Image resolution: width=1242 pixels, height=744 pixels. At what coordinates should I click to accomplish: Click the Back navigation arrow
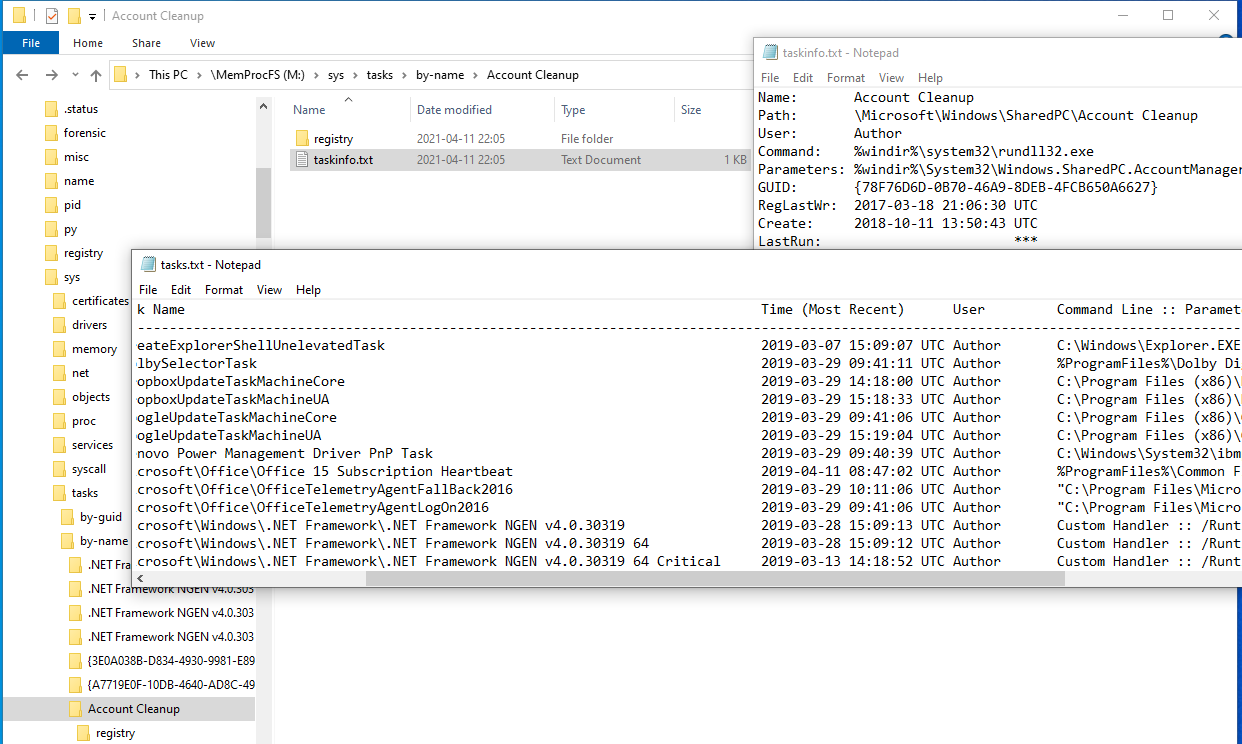(x=23, y=75)
